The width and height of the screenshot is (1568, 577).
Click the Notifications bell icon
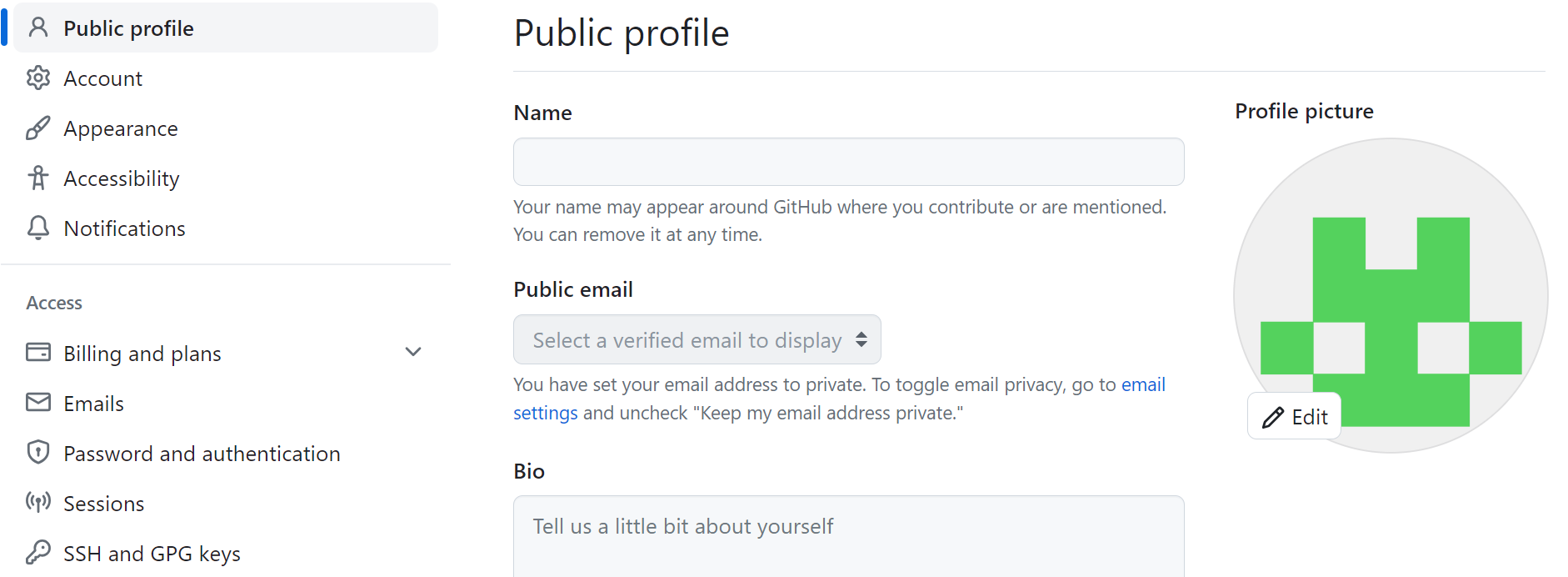(38, 228)
